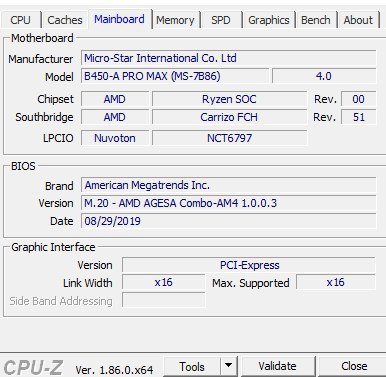Click Southbridge revision value 51
Viewport: 386px width, 377px height.
[x=359, y=117]
